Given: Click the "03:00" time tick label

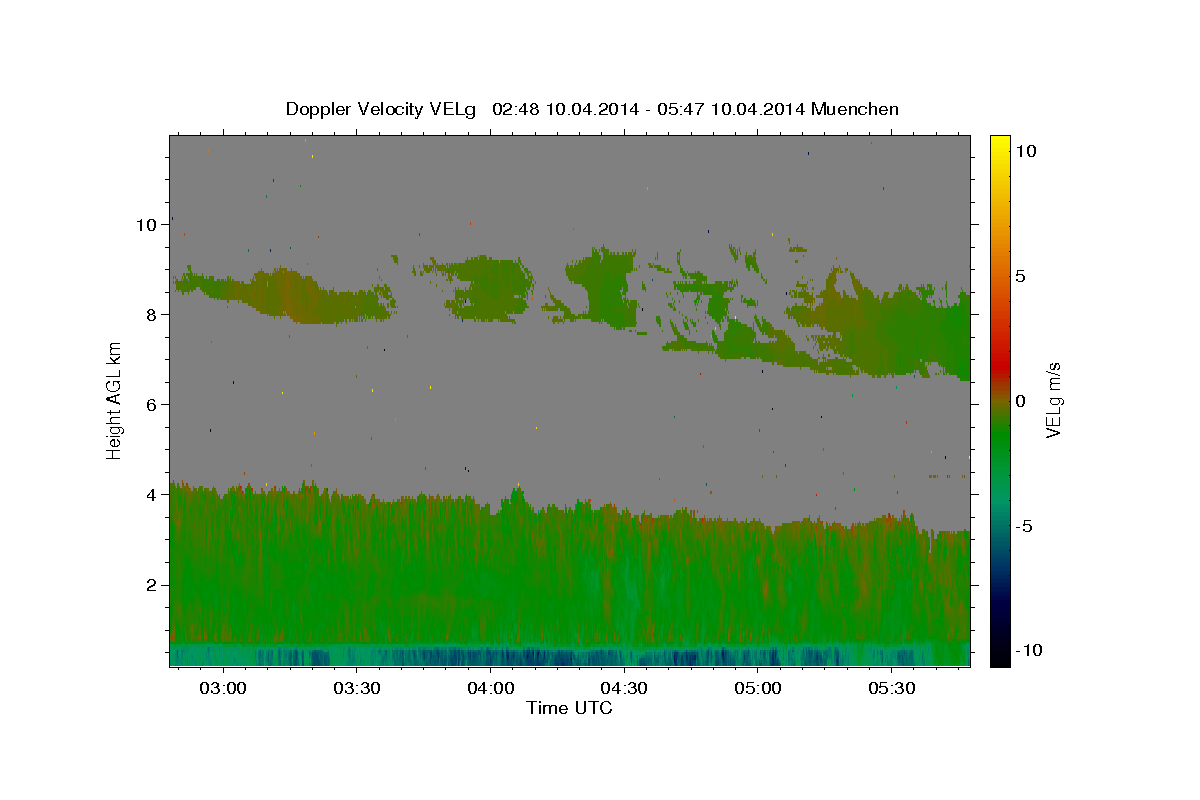Looking at the screenshot, I should (x=223, y=689).
